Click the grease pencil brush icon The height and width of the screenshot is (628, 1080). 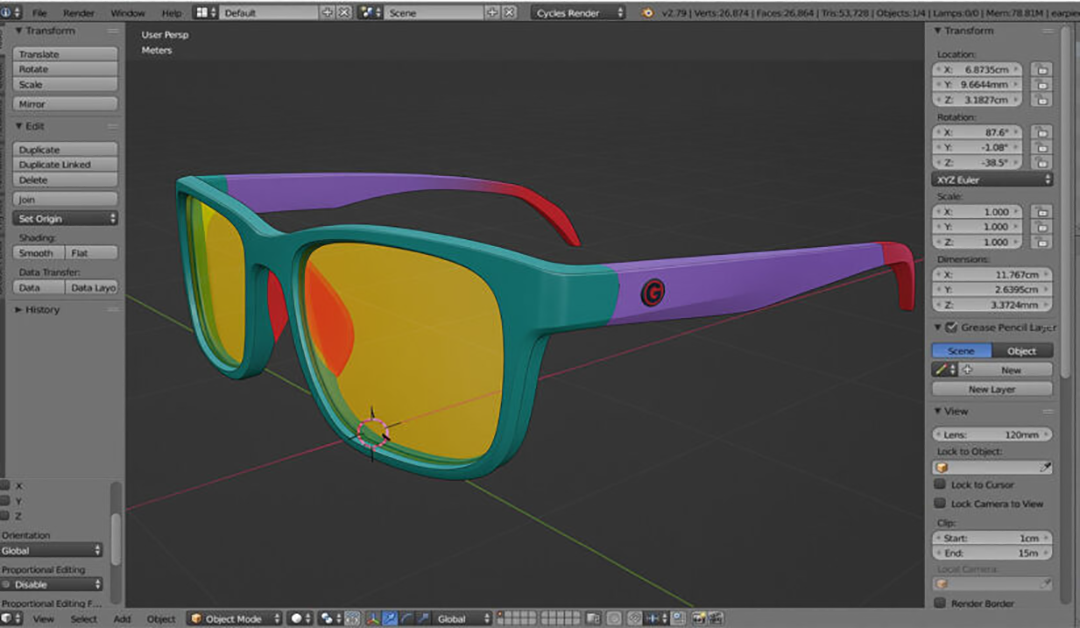tap(940, 370)
